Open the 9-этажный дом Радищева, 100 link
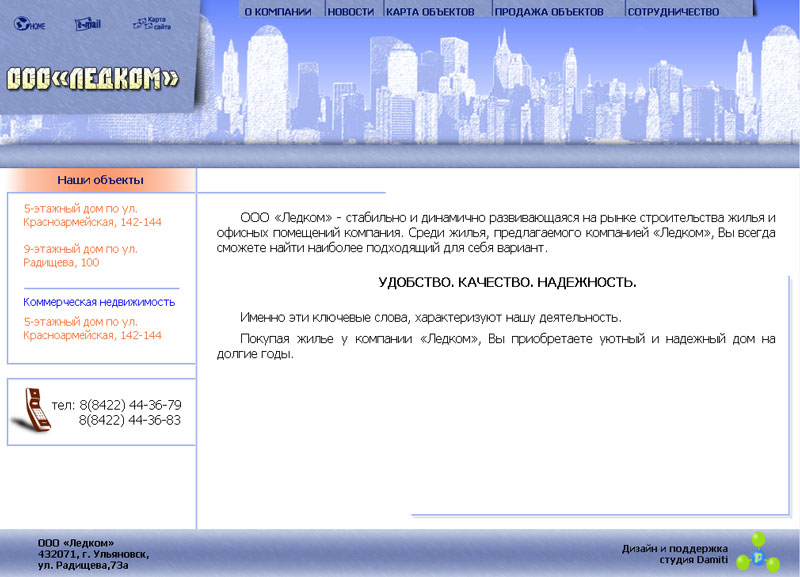Viewport: 800px width, 577px height. click(x=80, y=256)
